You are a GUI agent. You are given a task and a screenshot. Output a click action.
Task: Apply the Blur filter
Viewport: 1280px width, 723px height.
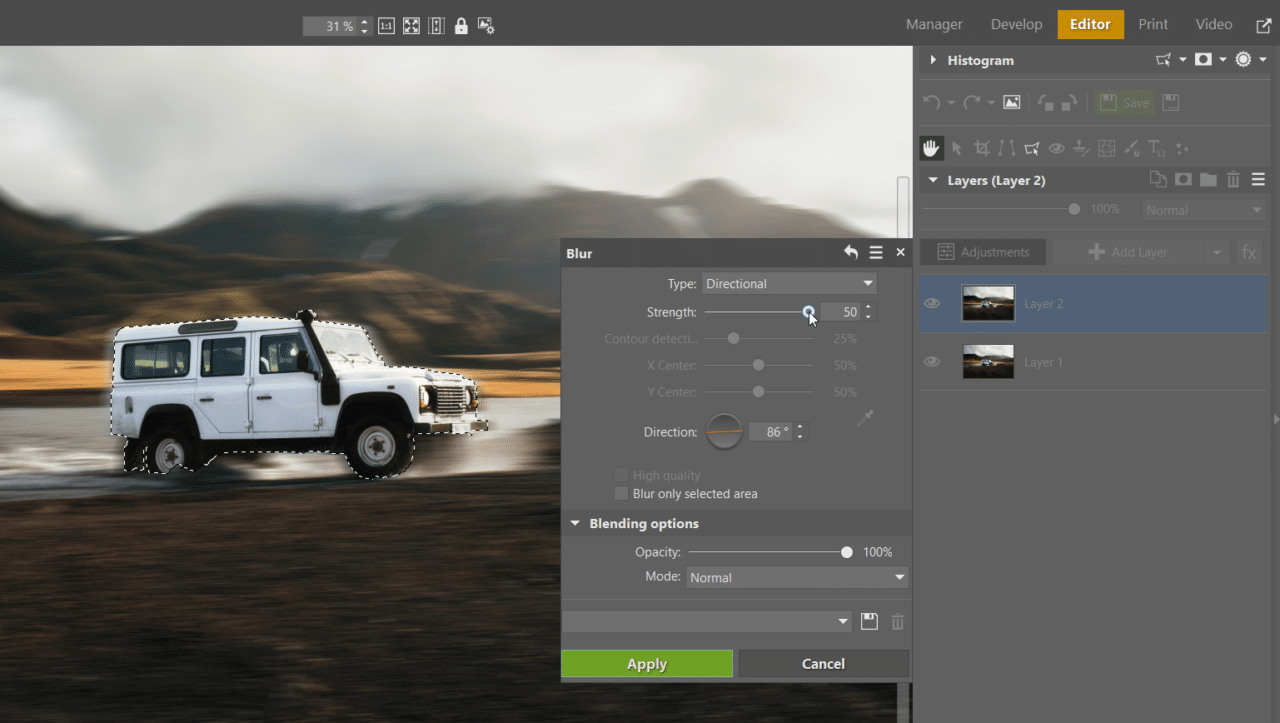click(x=646, y=663)
